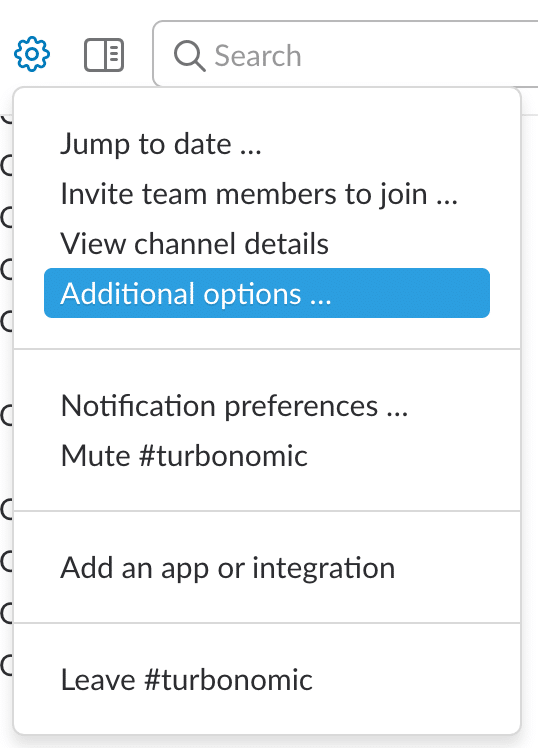
Task: Click the magnifying glass search icon
Action: pos(189,56)
